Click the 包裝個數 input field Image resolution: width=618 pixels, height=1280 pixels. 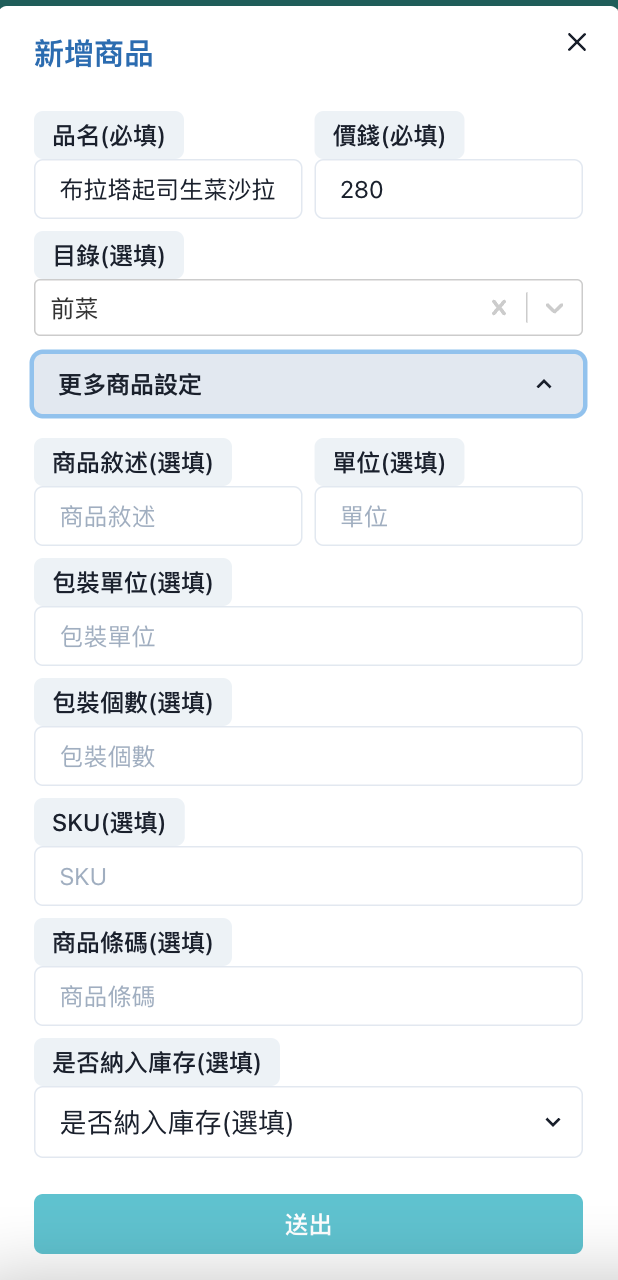[x=308, y=756]
